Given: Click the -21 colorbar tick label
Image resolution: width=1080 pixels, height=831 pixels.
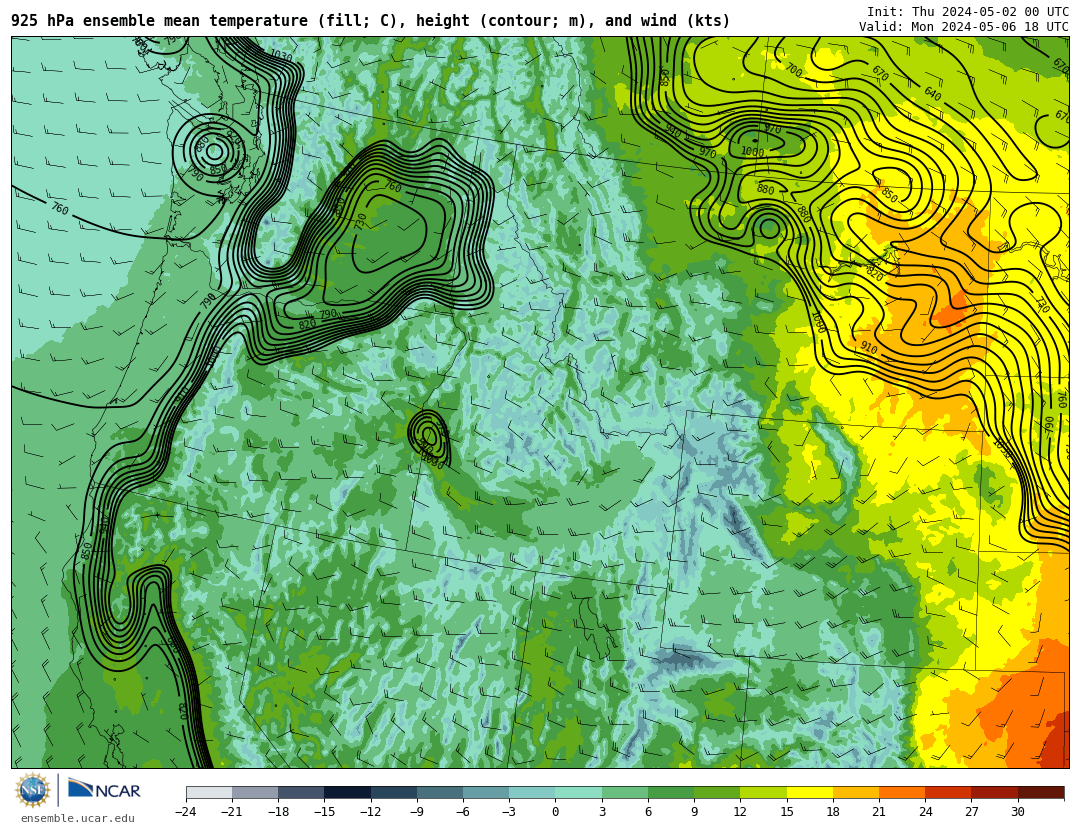Looking at the screenshot, I should pyautogui.click(x=232, y=812).
